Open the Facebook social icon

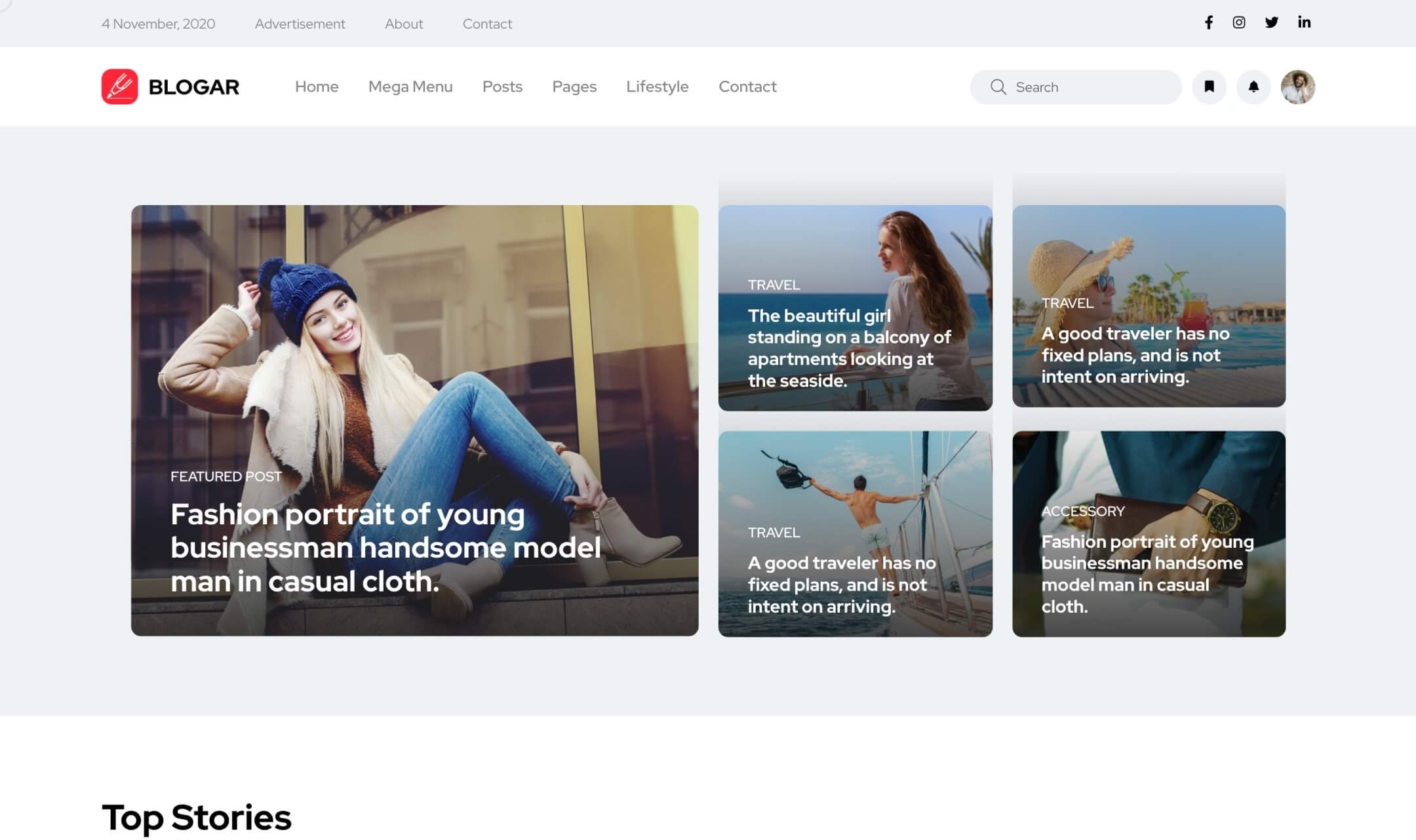pyautogui.click(x=1209, y=23)
